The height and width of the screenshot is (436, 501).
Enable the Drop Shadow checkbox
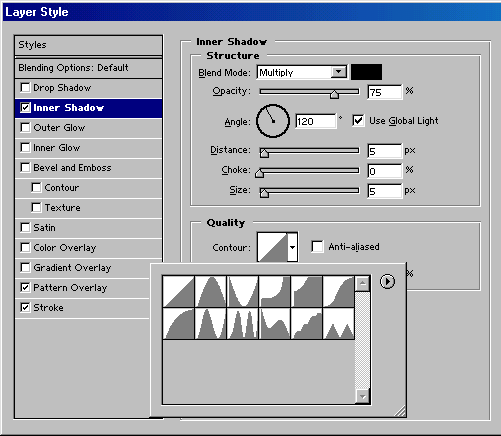[25, 88]
